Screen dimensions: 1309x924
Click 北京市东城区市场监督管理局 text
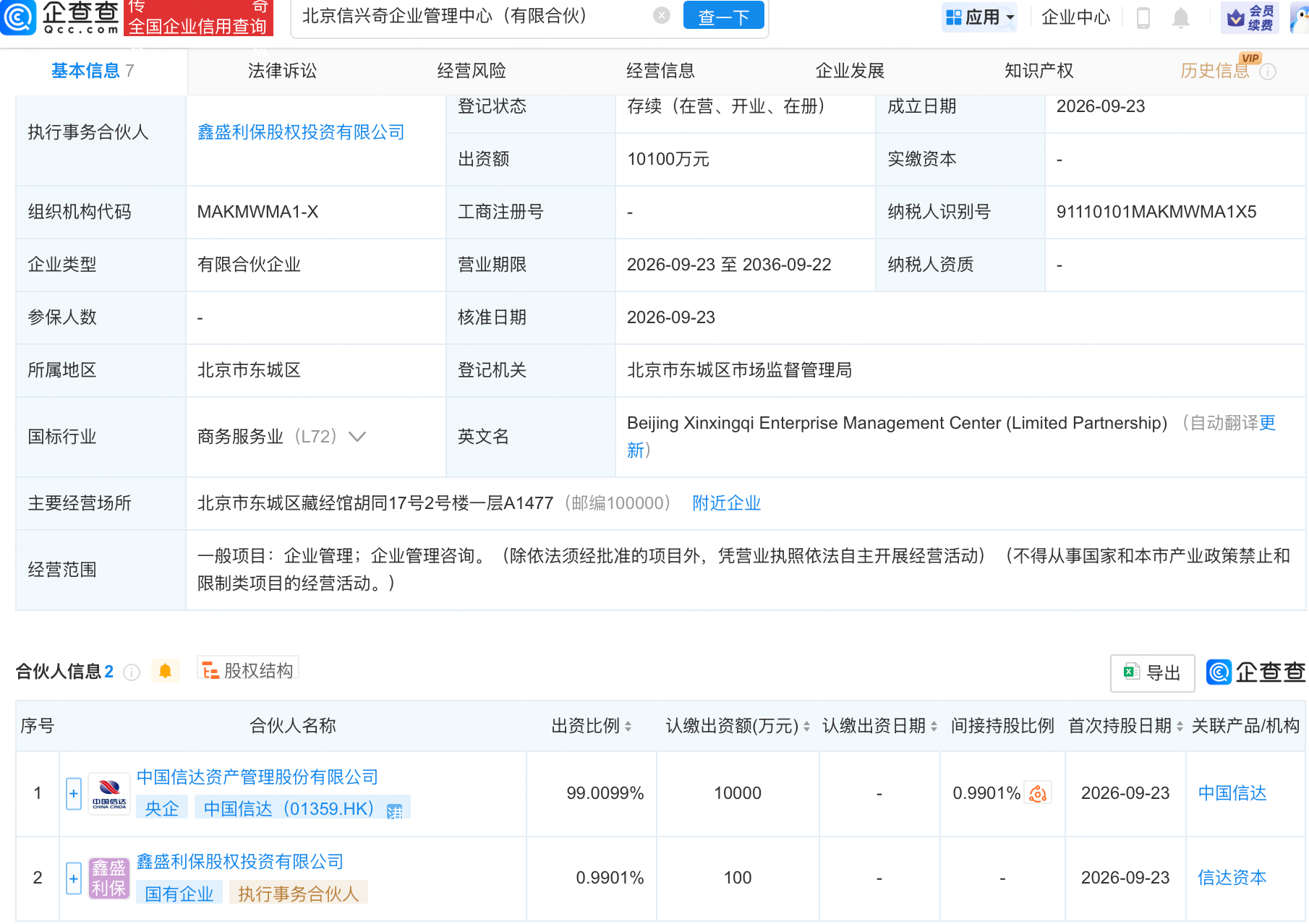pos(739,370)
